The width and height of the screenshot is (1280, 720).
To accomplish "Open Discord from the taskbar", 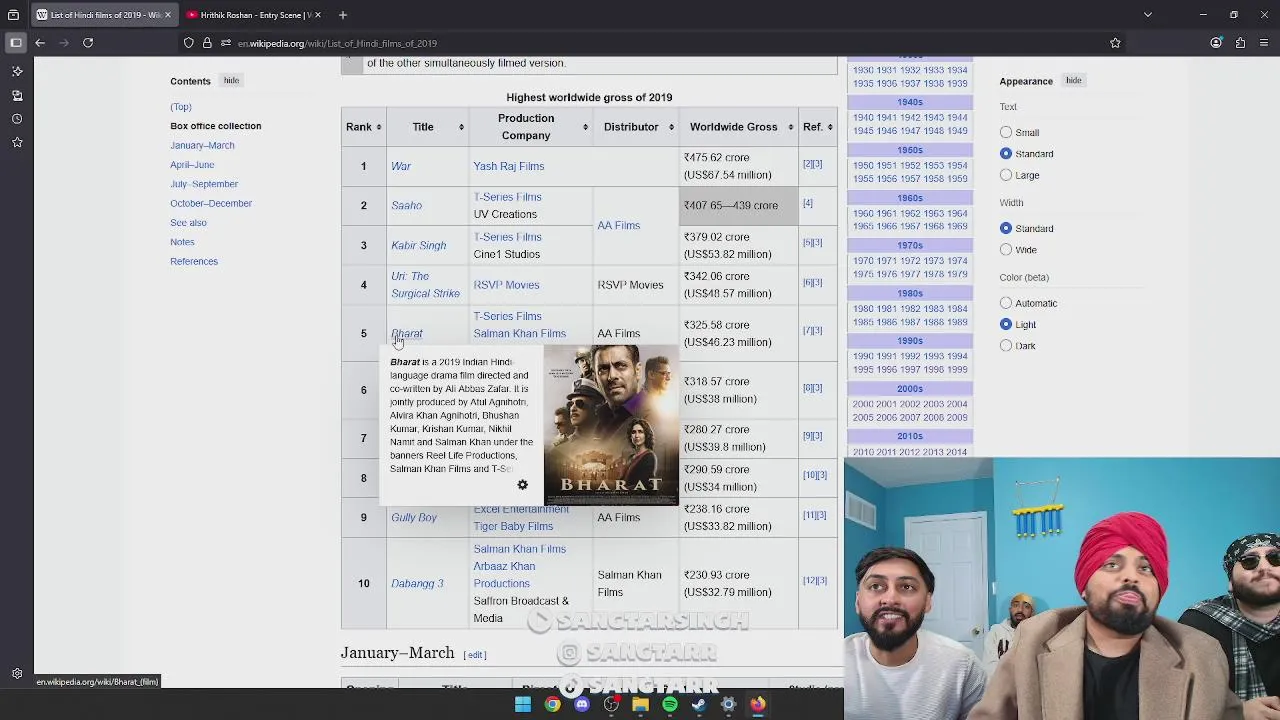I will pyautogui.click(x=582, y=704).
